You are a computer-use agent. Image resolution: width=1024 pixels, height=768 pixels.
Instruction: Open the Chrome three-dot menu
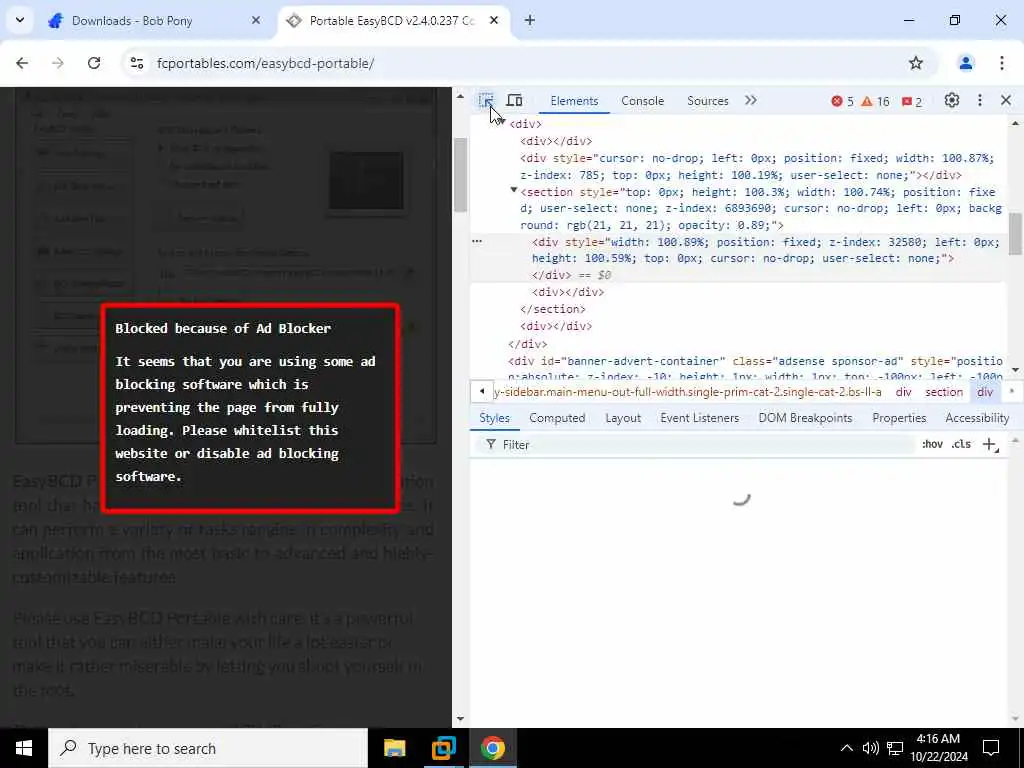[1001, 63]
